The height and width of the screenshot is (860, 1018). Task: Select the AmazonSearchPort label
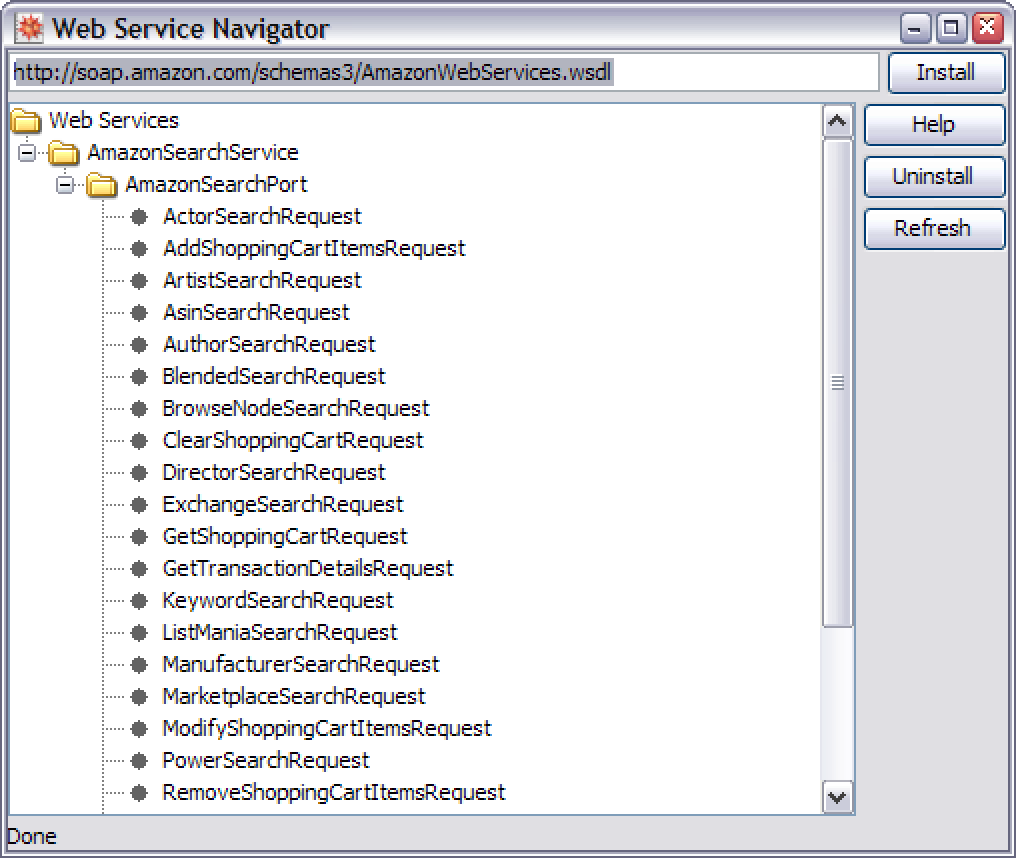[x=216, y=185]
